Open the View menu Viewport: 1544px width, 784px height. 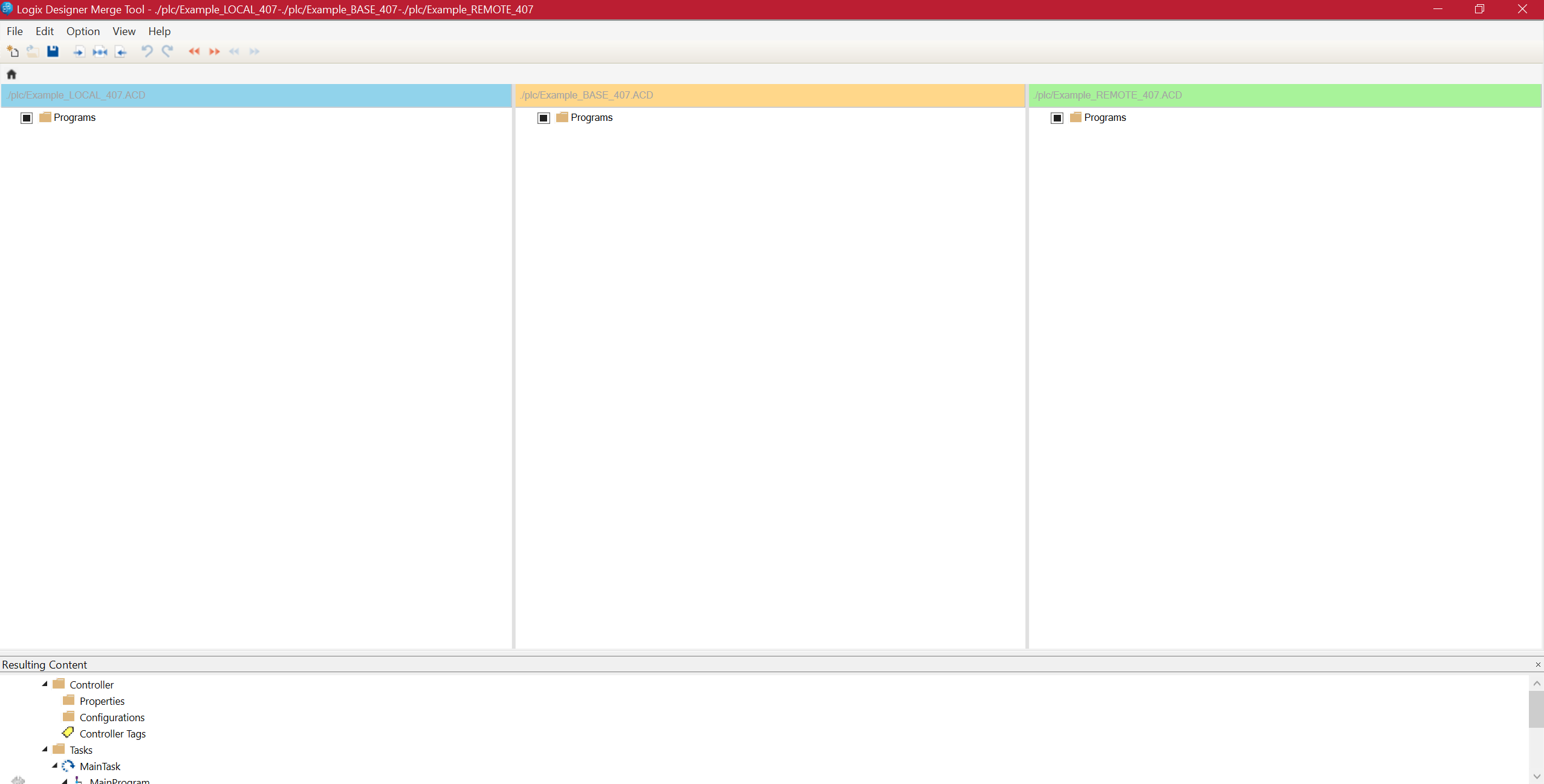[x=123, y=31]
